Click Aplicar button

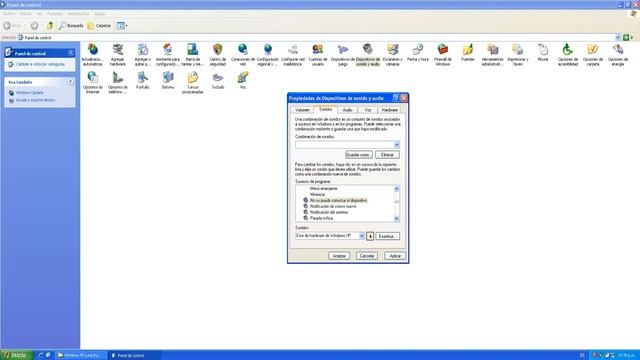pos(395,256)
